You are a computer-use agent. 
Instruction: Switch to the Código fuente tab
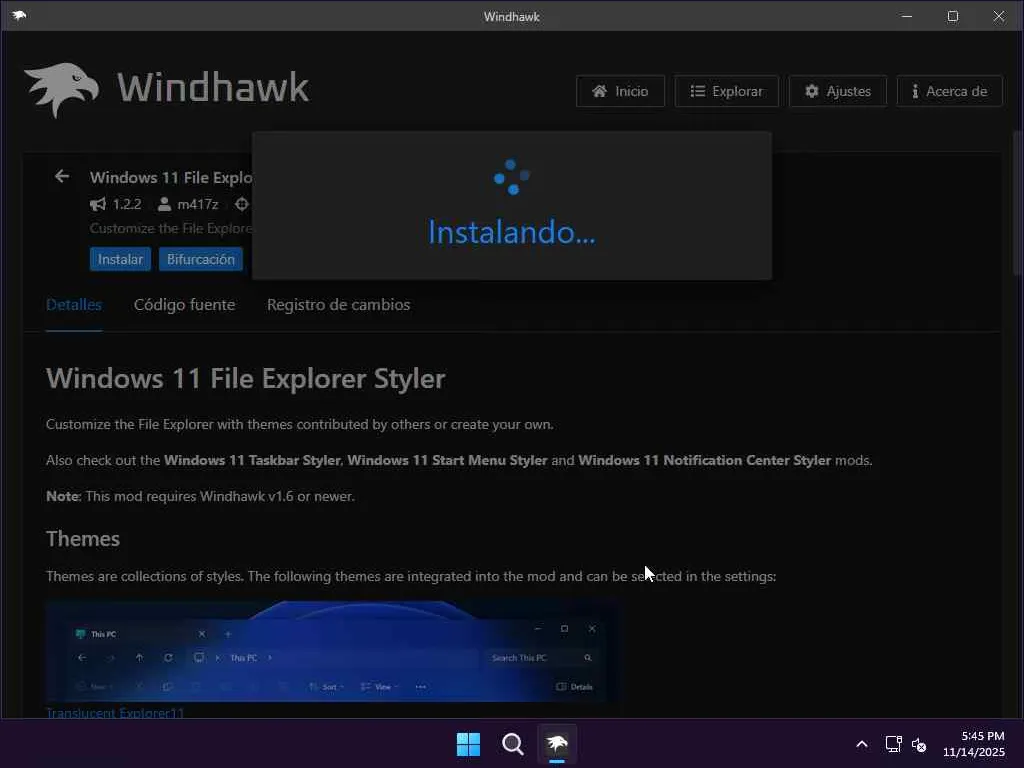(184, 305)
